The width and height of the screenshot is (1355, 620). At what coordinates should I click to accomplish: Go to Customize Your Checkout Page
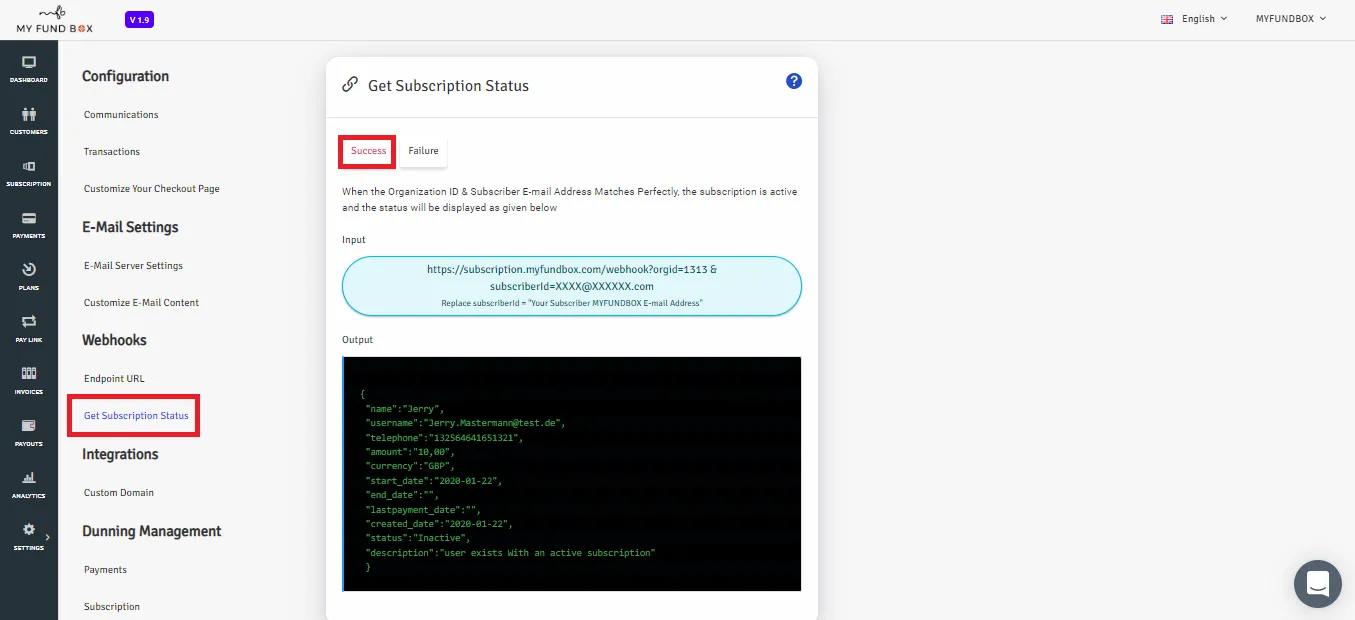[x=152, y=189]
